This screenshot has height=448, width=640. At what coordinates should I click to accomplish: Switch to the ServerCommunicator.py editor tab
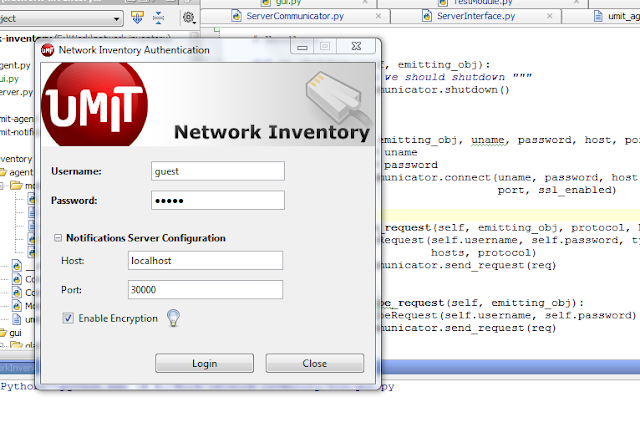[x=295, y=16]
